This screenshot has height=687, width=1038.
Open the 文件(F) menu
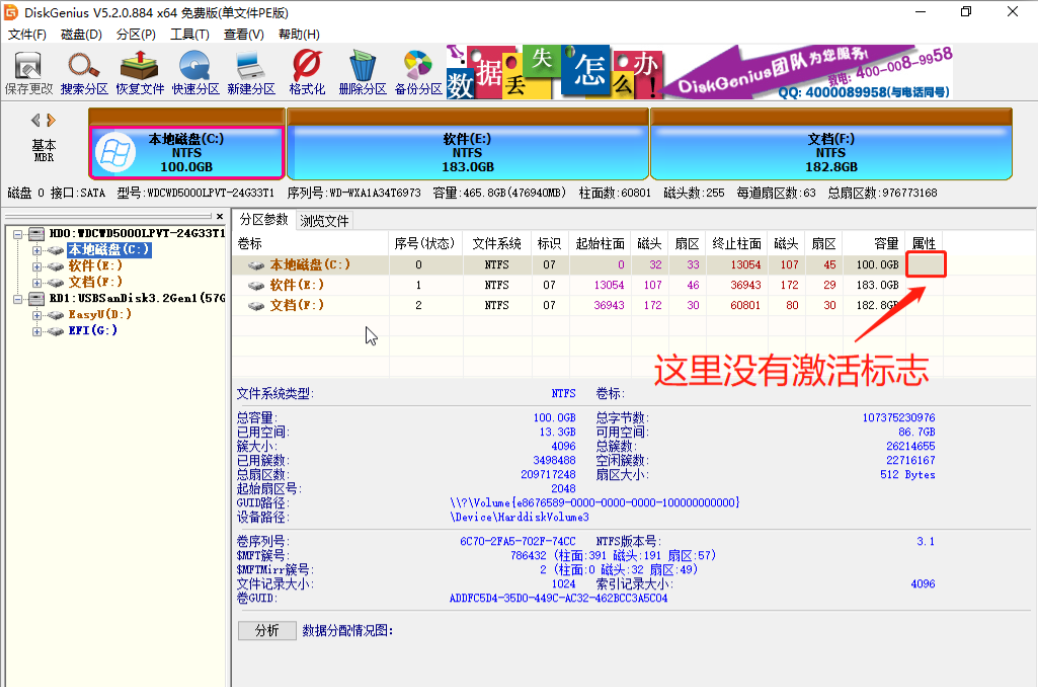[x=27, y=34]
